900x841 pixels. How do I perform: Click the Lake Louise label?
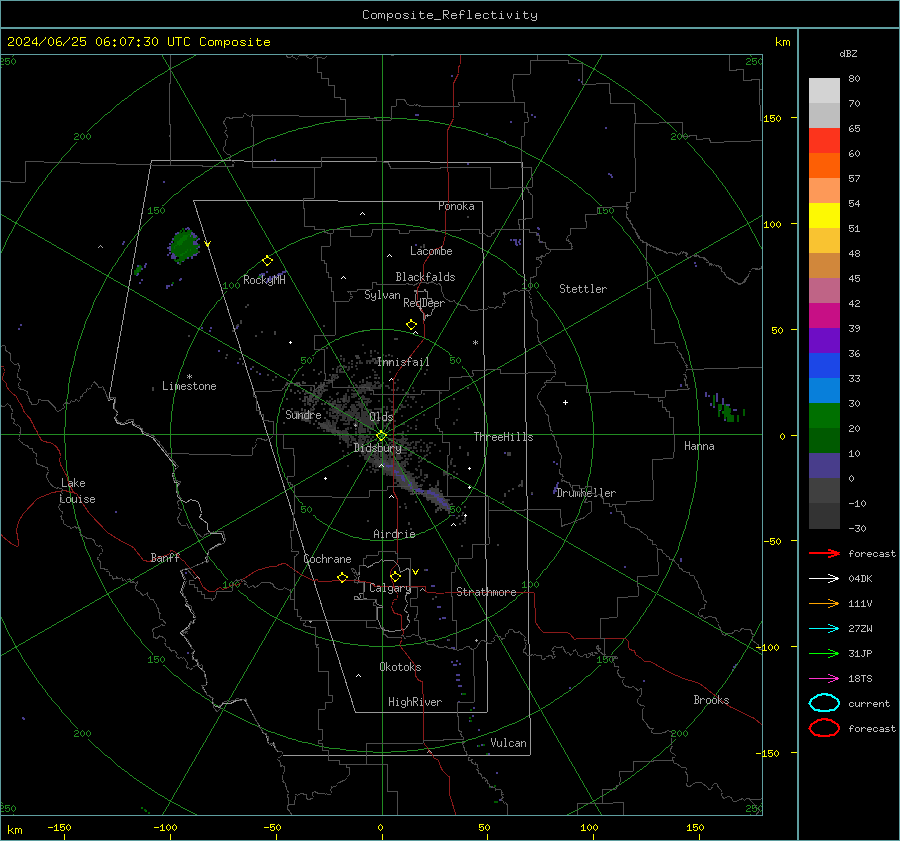point(77,491)
